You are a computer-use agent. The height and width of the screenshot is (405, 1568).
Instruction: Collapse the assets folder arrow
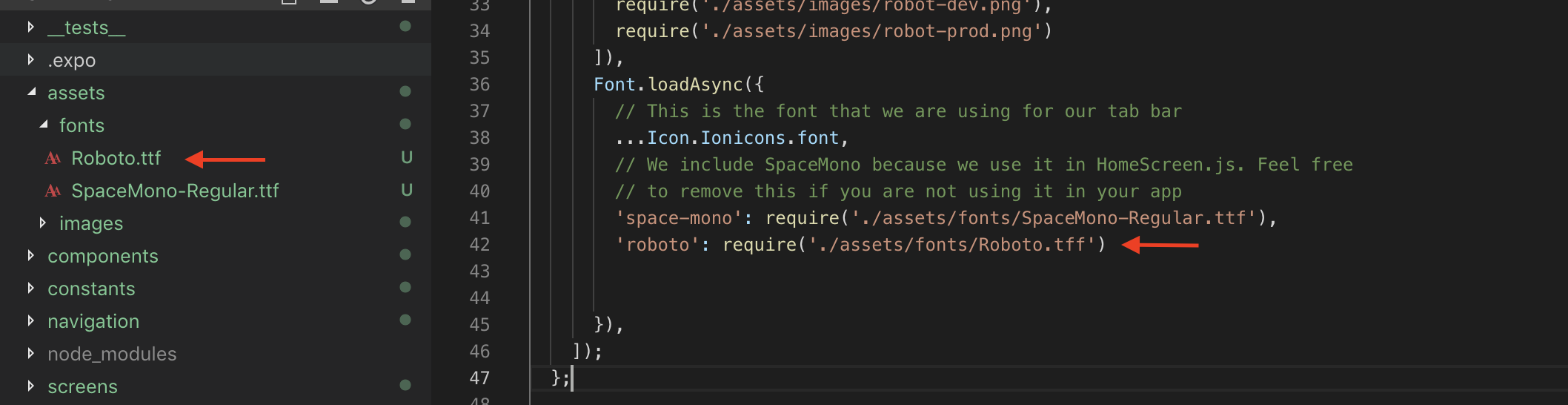point(31,92)
